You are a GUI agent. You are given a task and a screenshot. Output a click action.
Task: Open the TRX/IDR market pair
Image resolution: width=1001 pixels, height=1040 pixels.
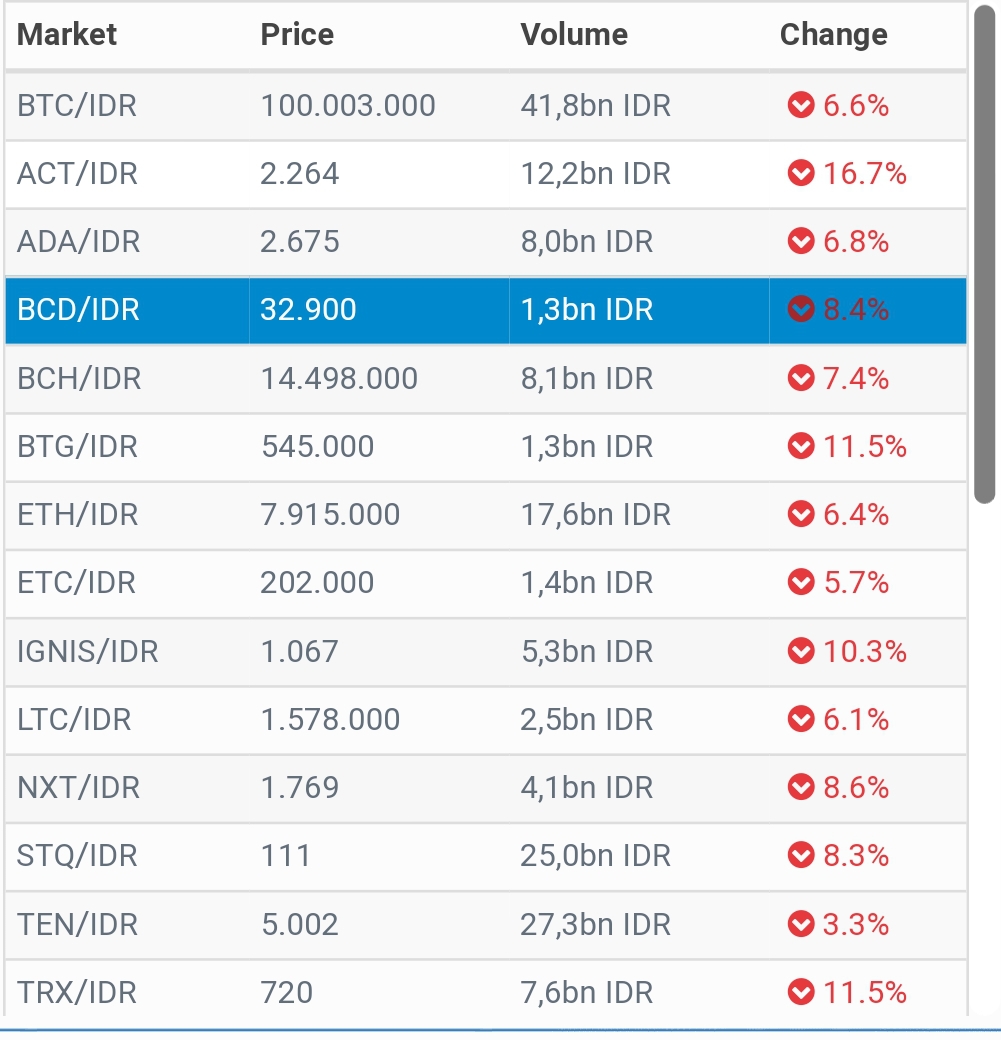(x=77, y=992)
